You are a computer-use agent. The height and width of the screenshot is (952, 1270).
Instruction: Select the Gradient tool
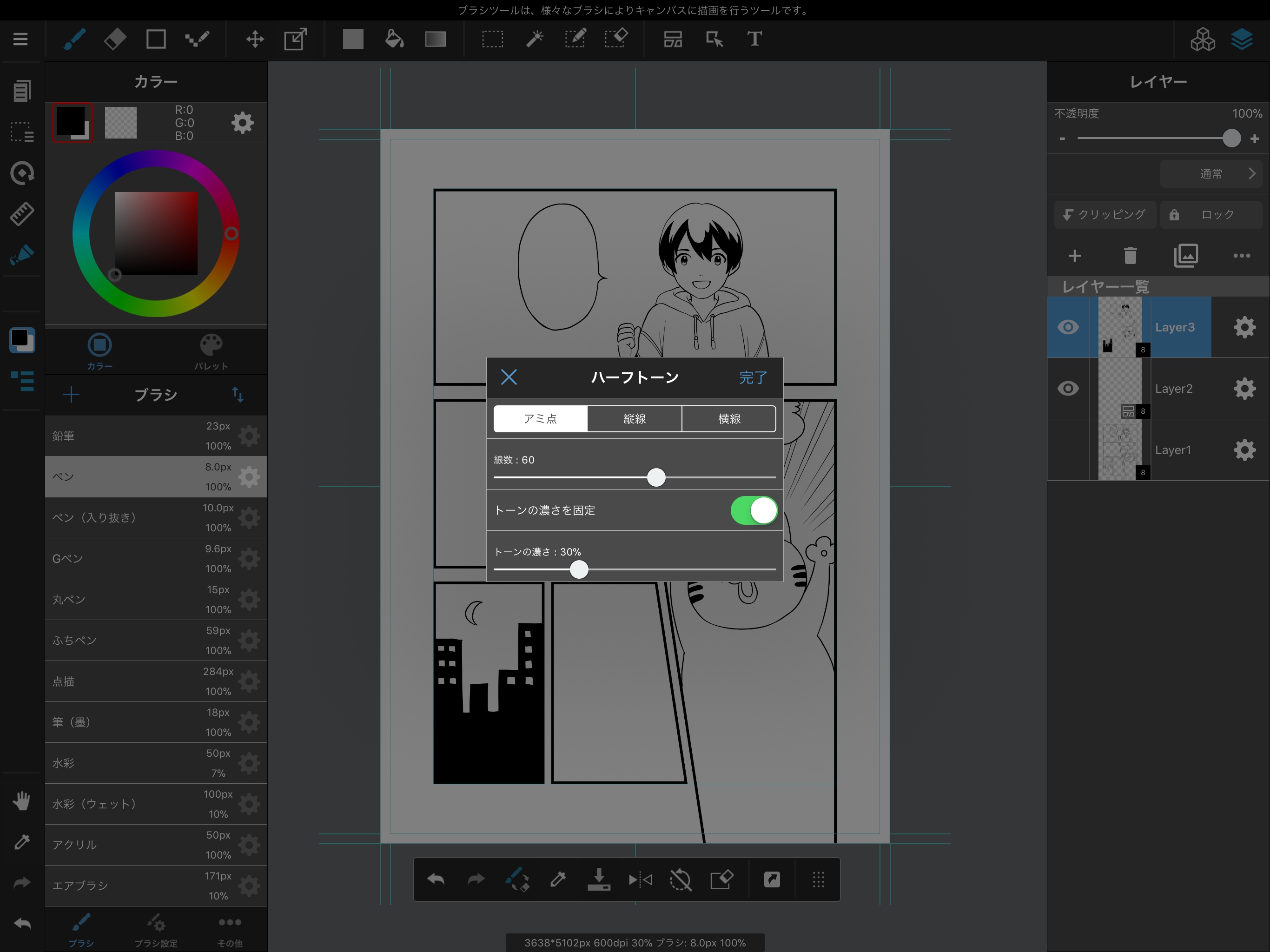point(435,39)
